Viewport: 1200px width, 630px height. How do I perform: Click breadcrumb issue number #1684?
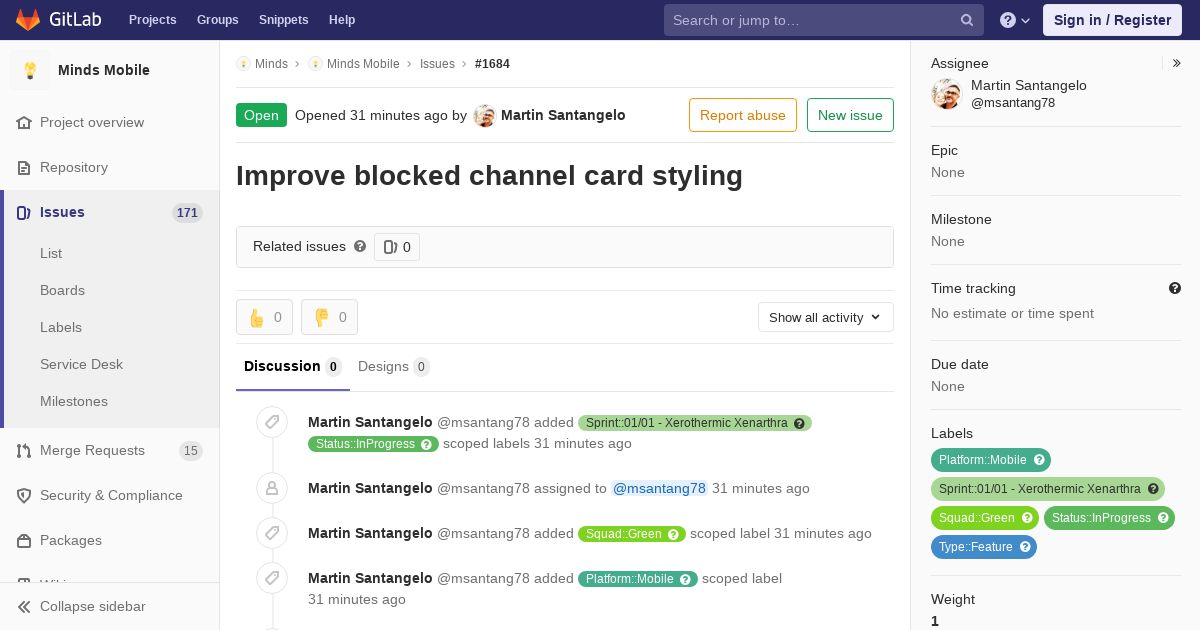[492, 64]
